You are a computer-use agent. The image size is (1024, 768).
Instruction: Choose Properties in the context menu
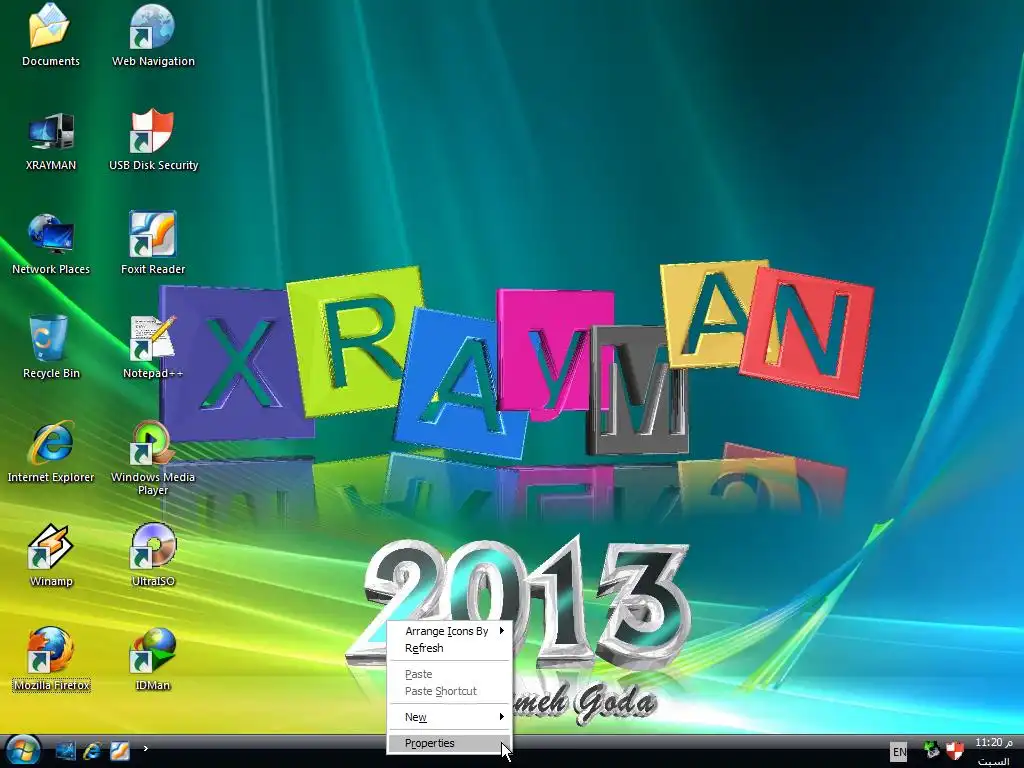450,743
